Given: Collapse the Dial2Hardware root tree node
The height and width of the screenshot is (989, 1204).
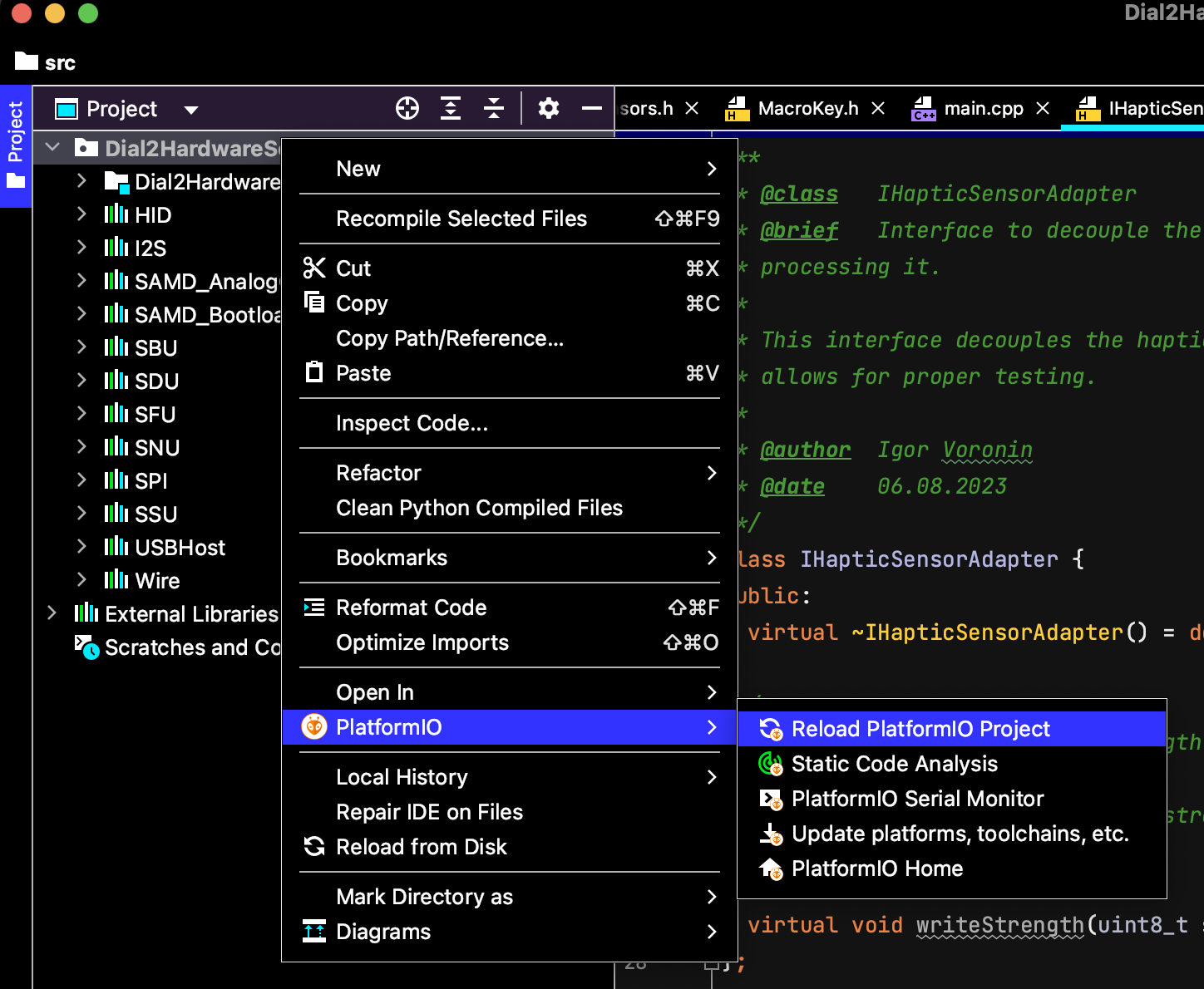Looking at the screenshot, I should [x=52, y=148].
